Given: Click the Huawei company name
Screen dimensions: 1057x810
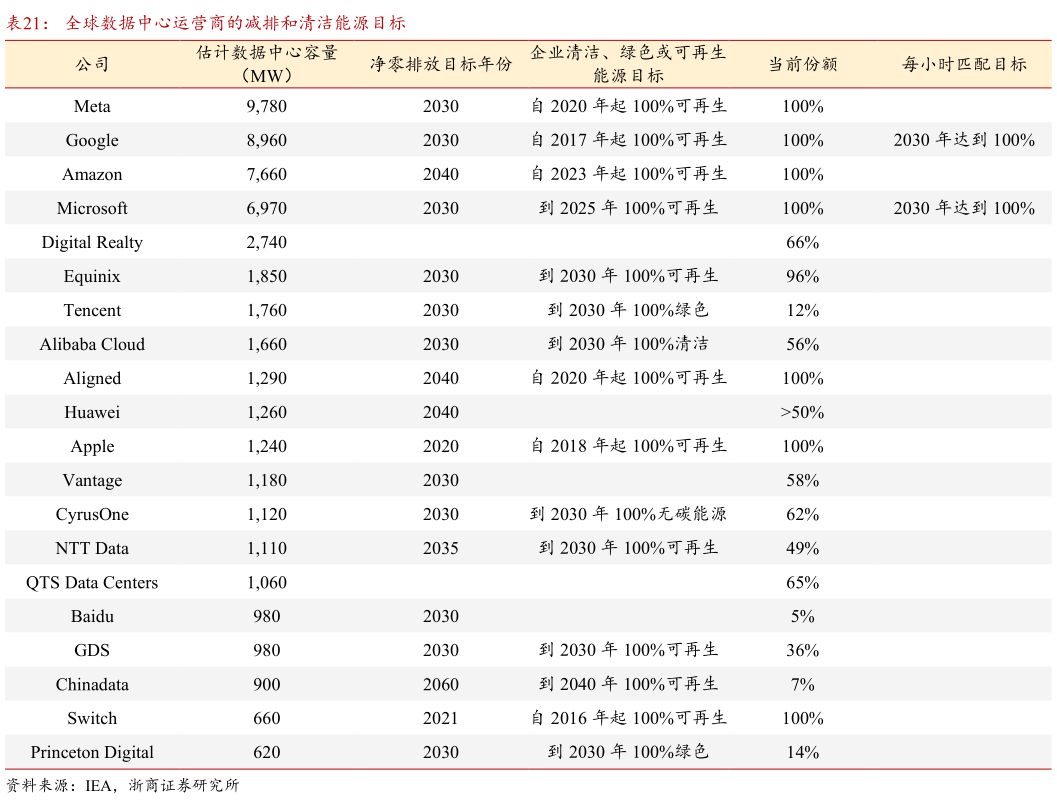Looking at the screenshot, I should pos(92,412).
